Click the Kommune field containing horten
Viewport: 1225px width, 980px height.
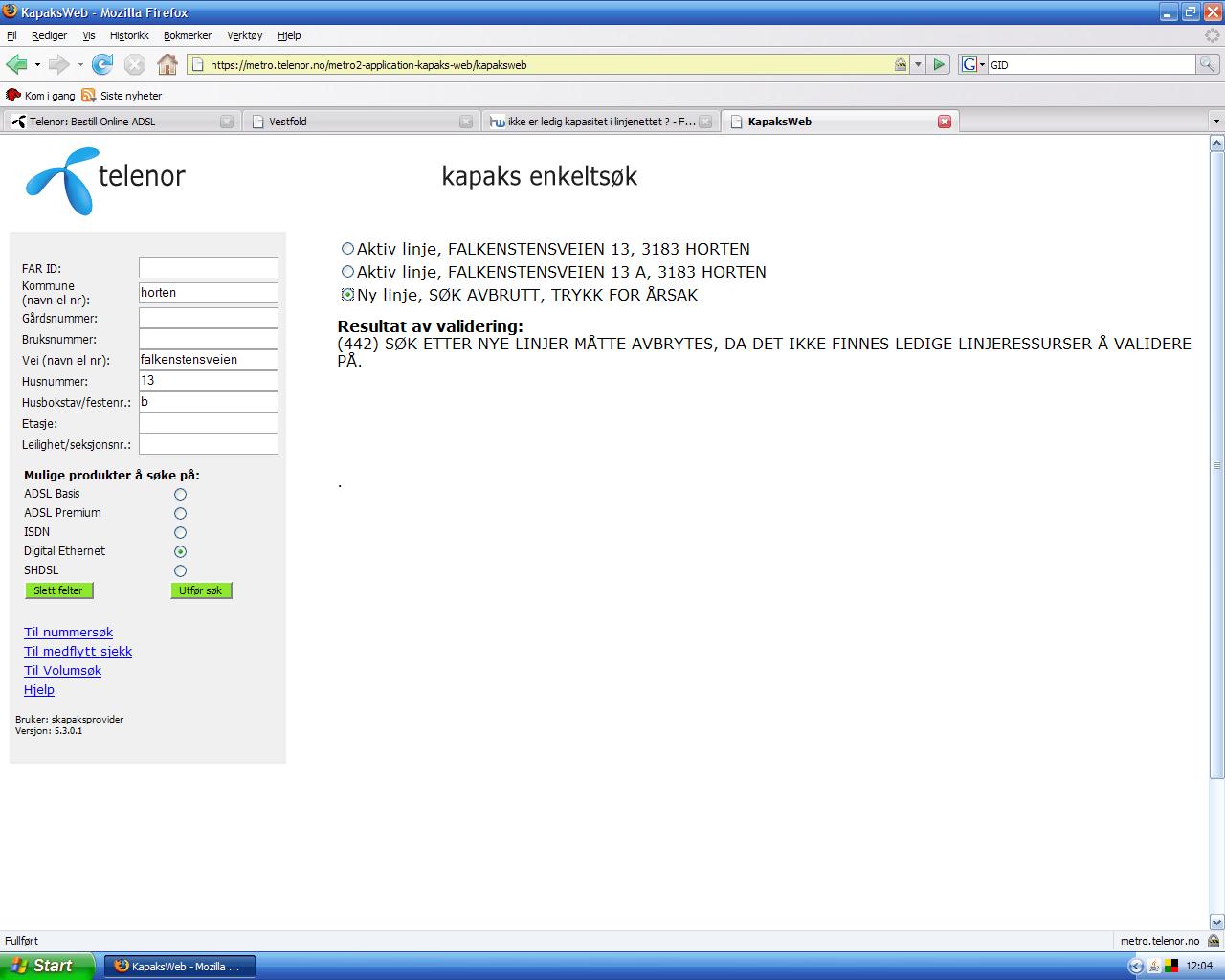(x=209, y=293)
